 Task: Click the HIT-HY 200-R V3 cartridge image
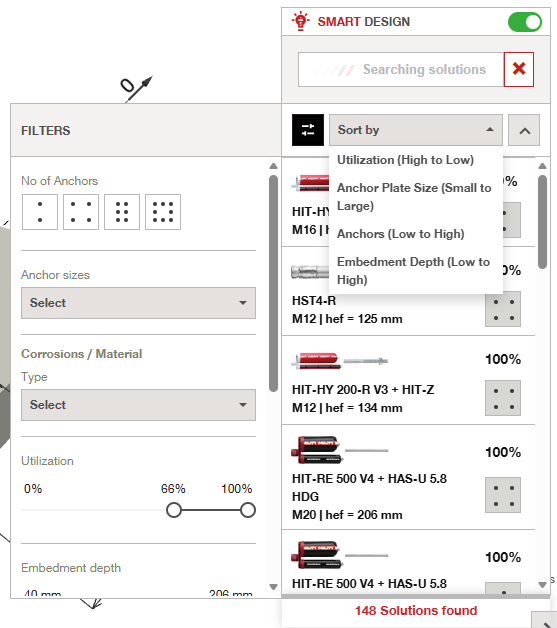(316, 361)
